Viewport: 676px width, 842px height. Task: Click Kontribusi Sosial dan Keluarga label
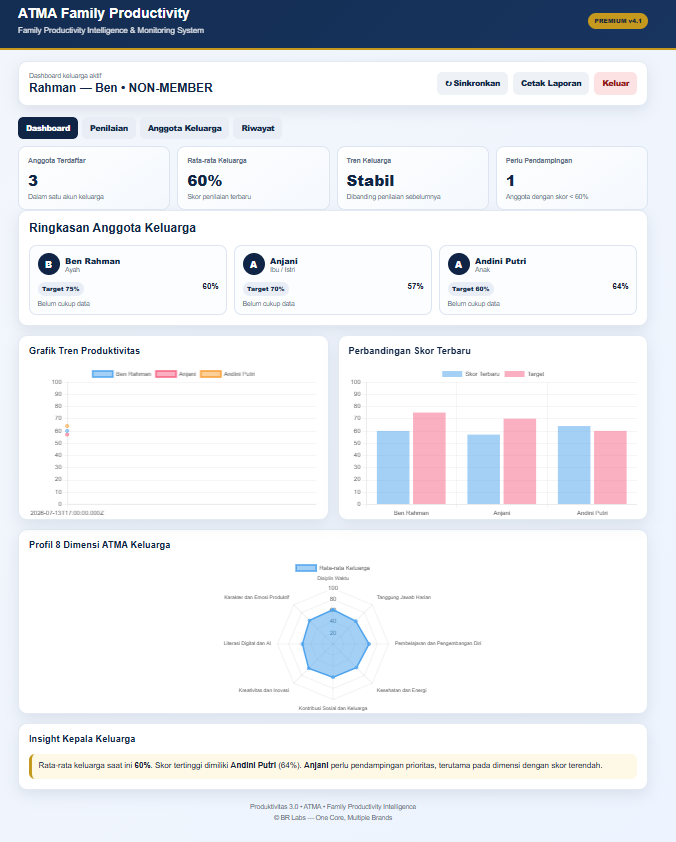pos(333,708)
